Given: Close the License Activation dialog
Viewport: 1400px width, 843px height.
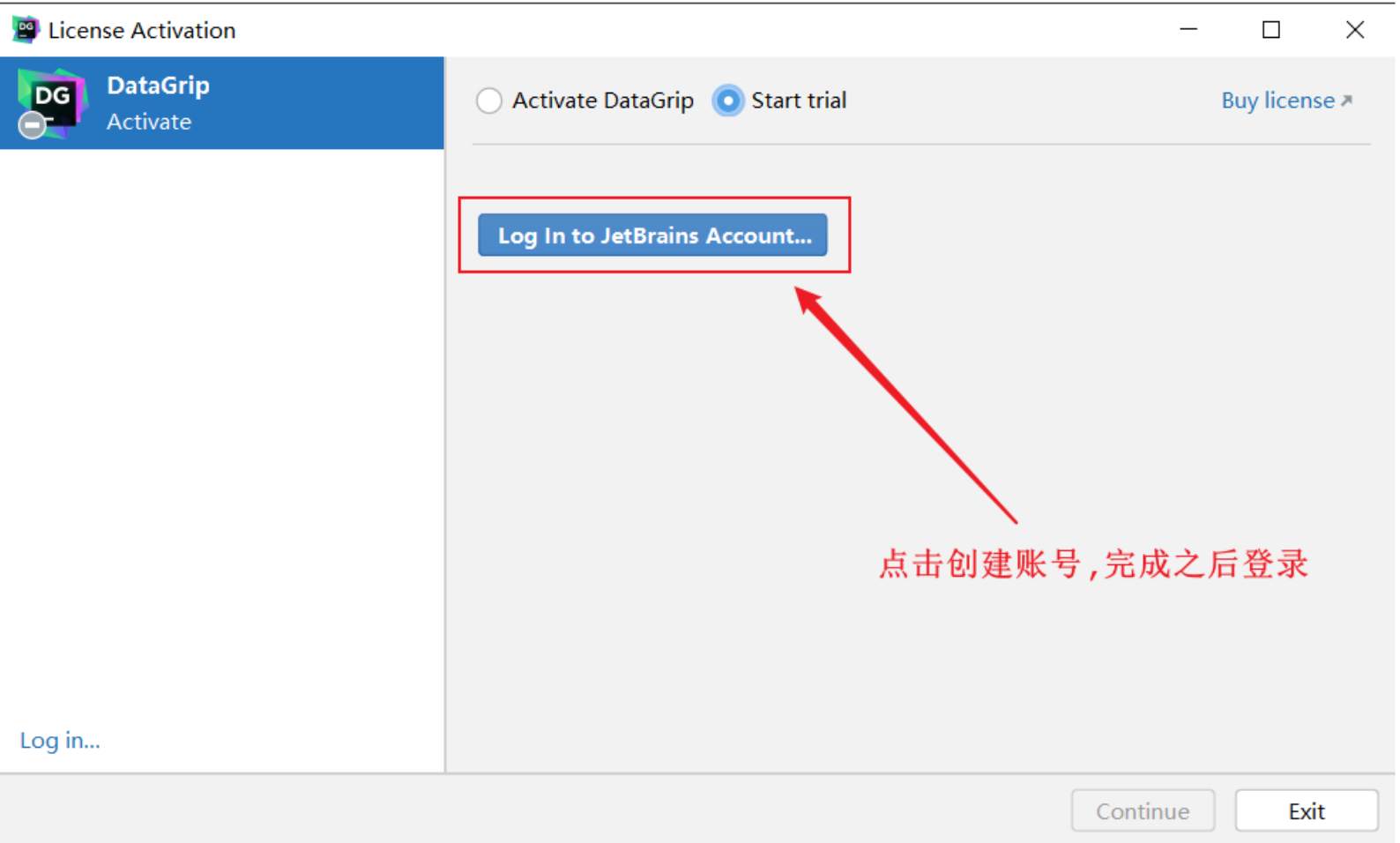Looking at the screenshot, I should pos(1355,29).
